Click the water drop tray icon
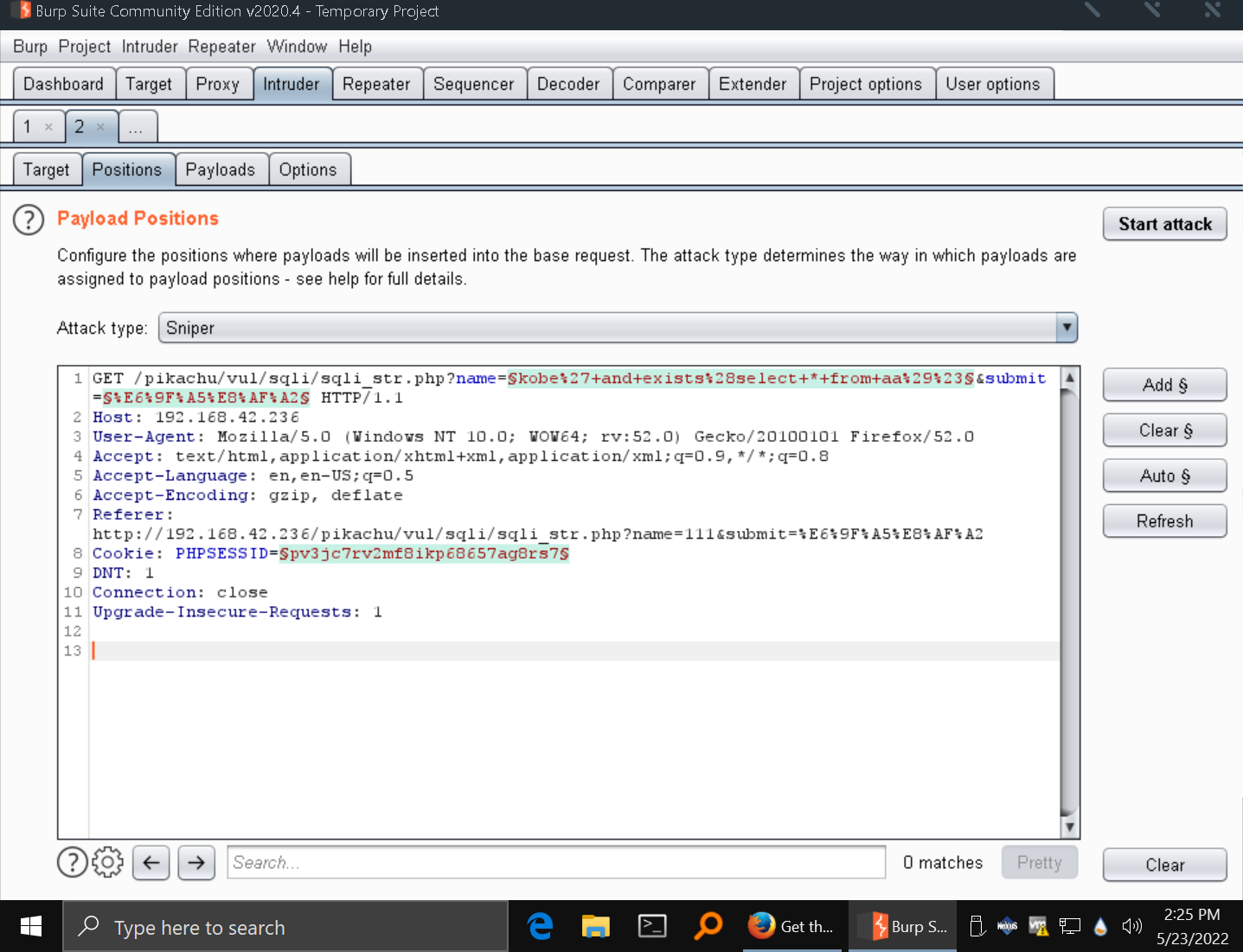1243x952 pixels. 1100,927
